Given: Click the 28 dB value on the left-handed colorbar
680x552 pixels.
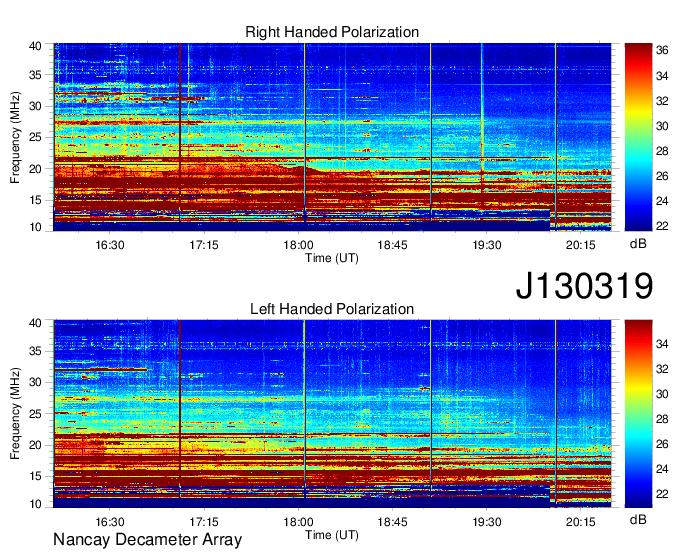Looking at the screenshot, I should point(662,419).
